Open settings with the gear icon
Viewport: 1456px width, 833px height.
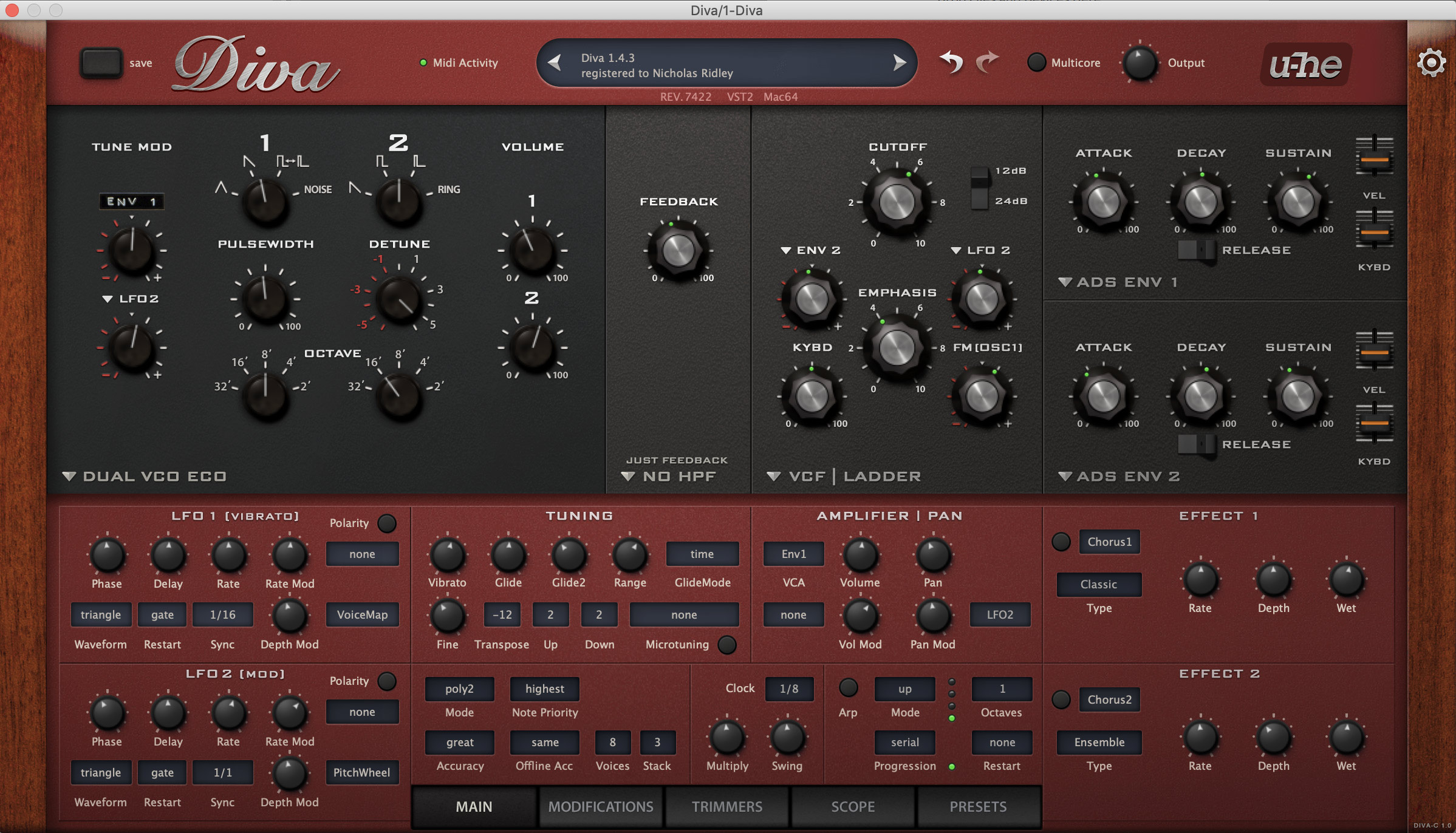click(x=1431, y=63)
